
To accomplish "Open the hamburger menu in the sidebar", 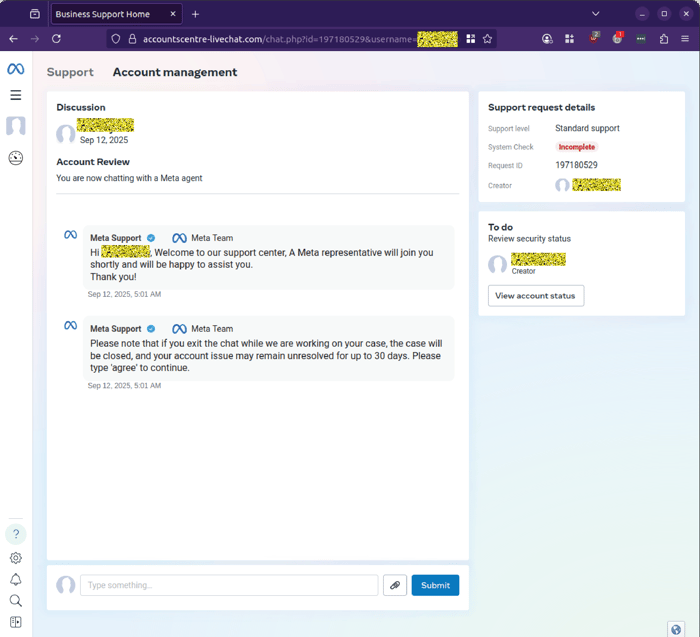I will click(x=16, y=95).
